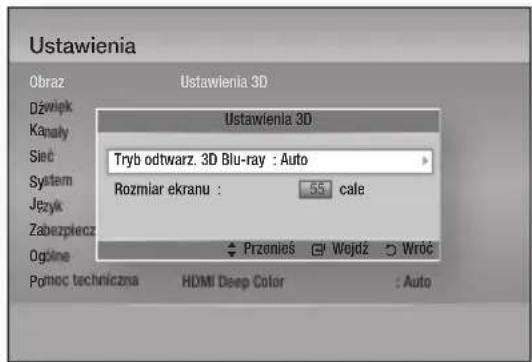Click the Ustawienia page heading
This screenshot has width=532, height=362.
tap(82, 45)
